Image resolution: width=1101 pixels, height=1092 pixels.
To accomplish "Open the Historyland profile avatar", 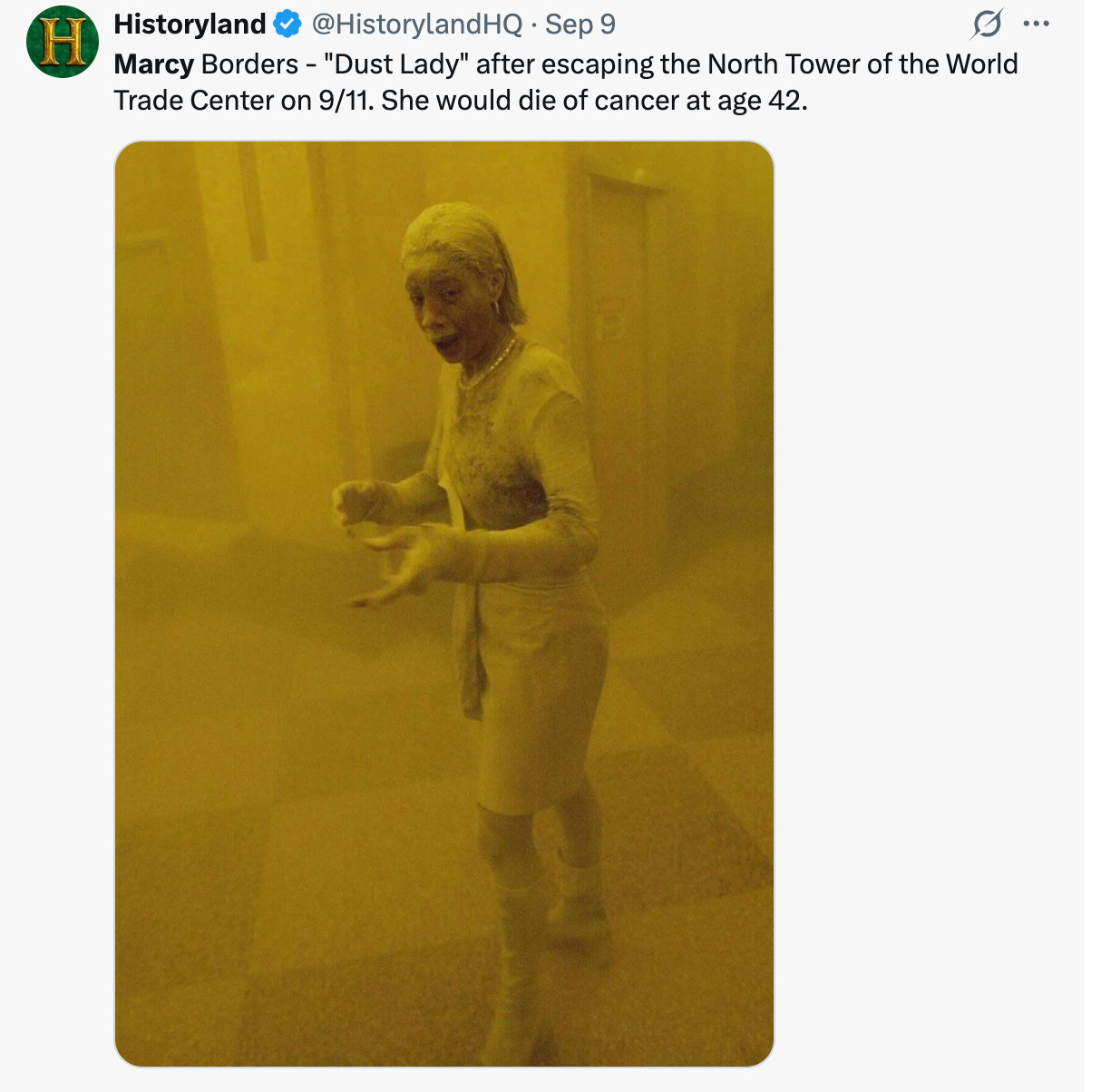I will tap(62, 43).
